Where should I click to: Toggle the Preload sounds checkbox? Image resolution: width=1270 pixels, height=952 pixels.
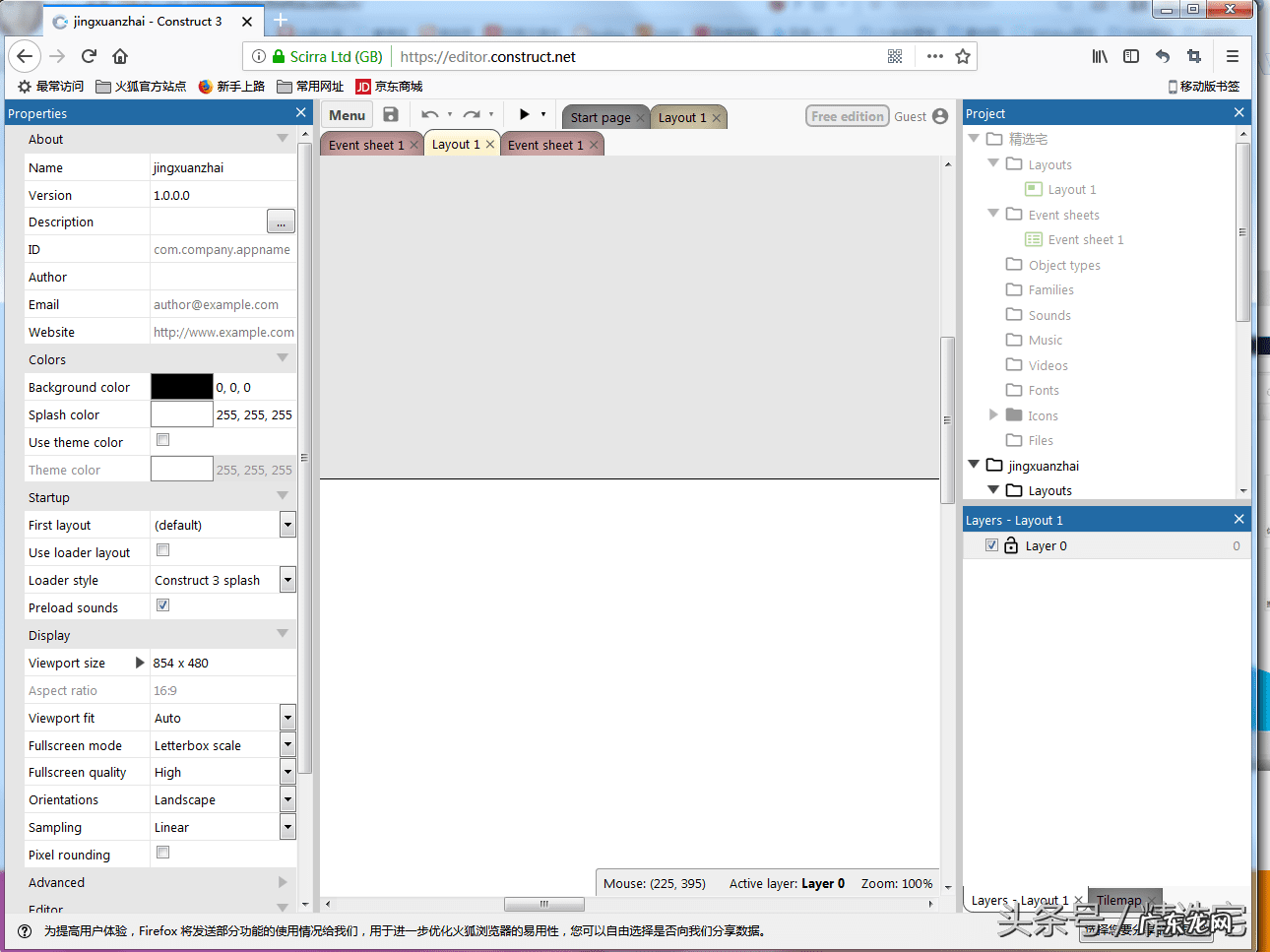tap(163, 605)
